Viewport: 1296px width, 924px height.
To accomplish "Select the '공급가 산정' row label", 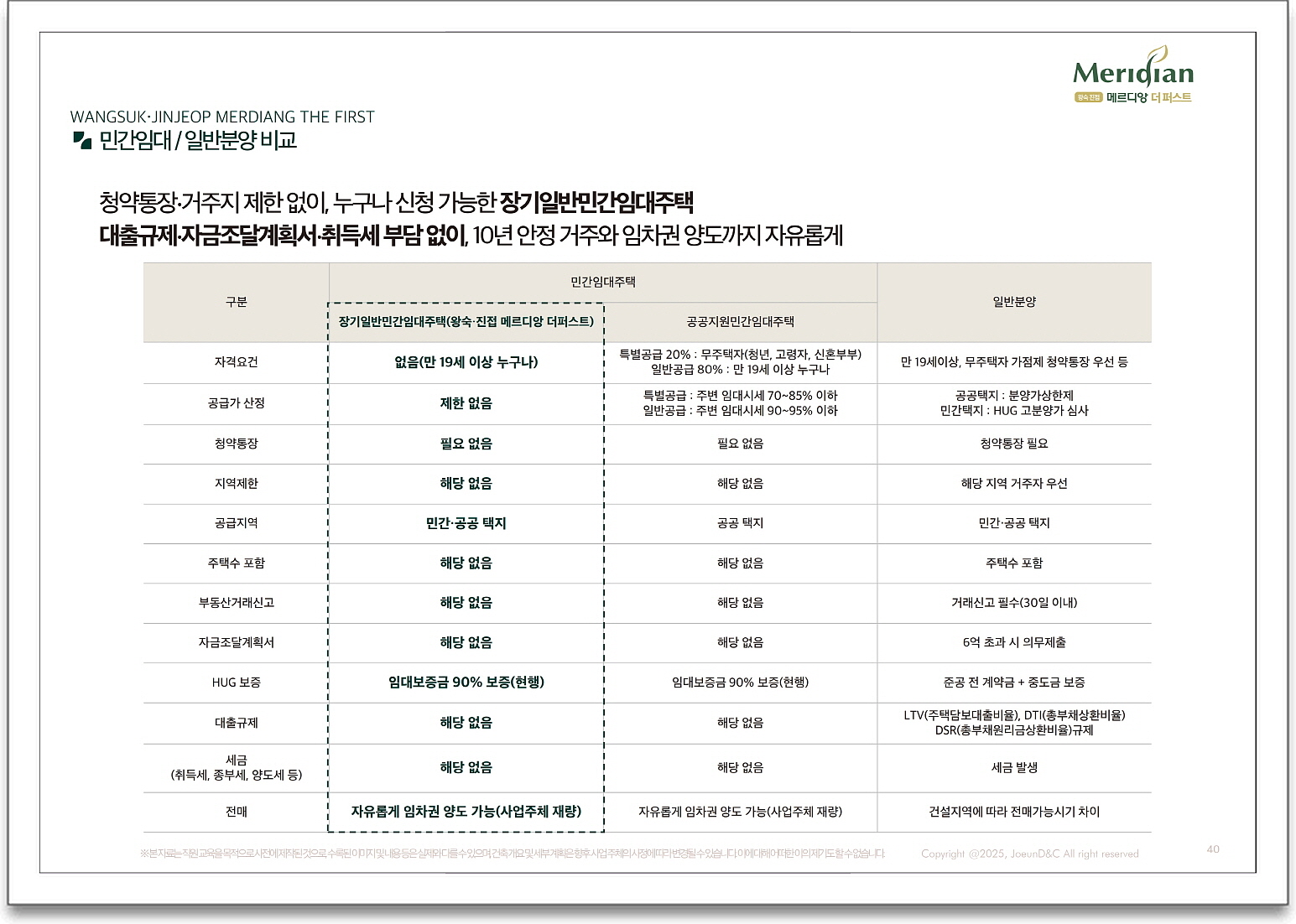I will (237, 403).
